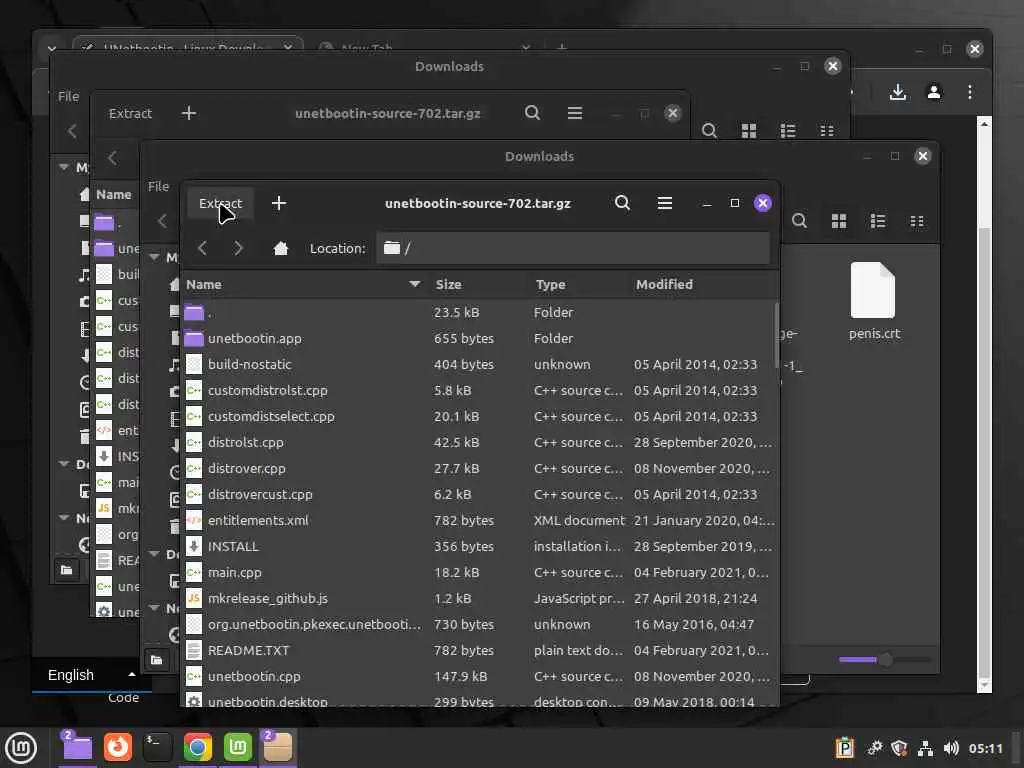Open File menu in rear Downloads window
The width and height of the screenshot is (1024, 768).
click(69, 96)
